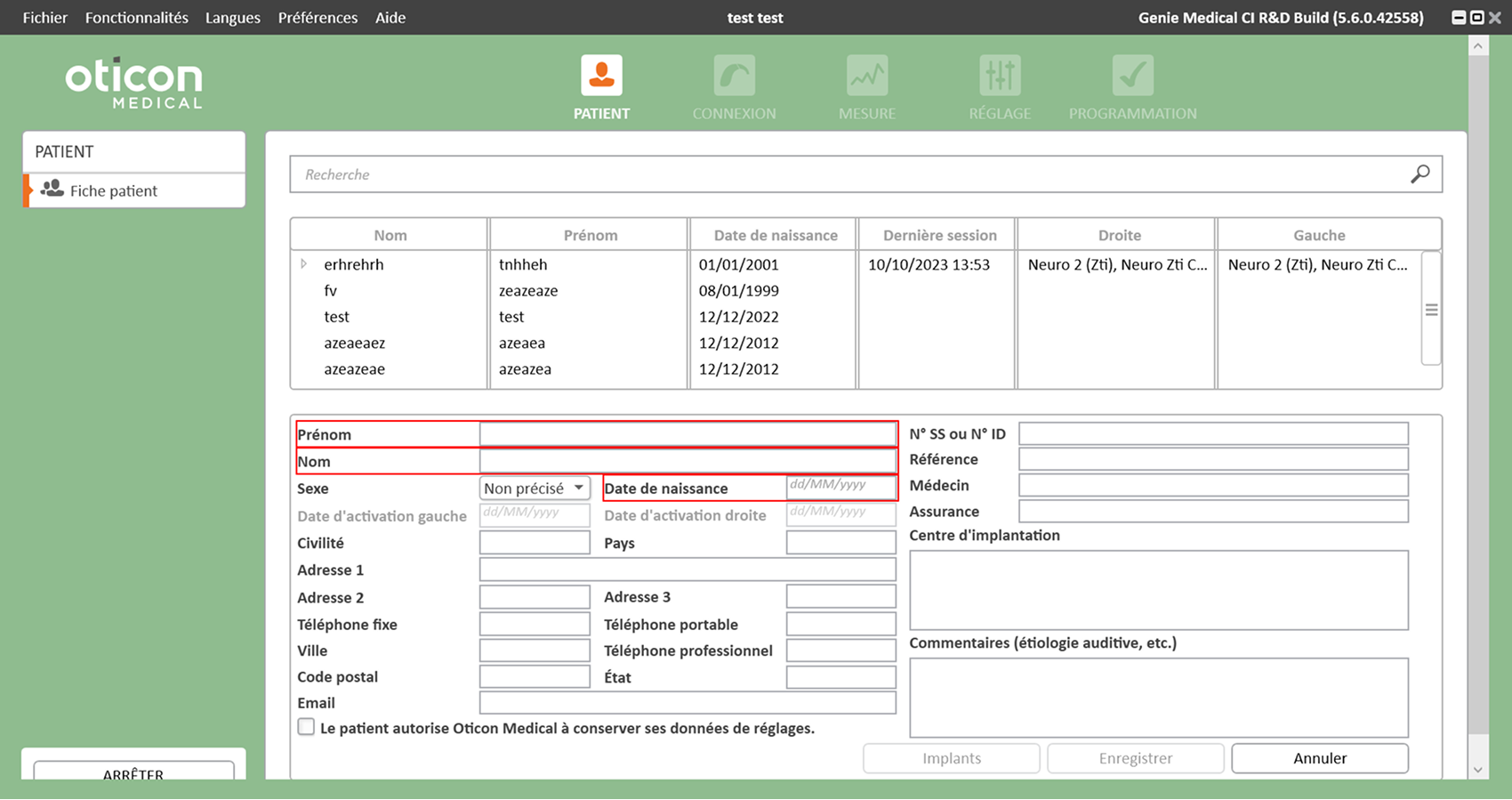Image resolution: width=1512 pixels, height=800 pixels.
Task: Focus the Médecin input field
Action: (1213, 485)
